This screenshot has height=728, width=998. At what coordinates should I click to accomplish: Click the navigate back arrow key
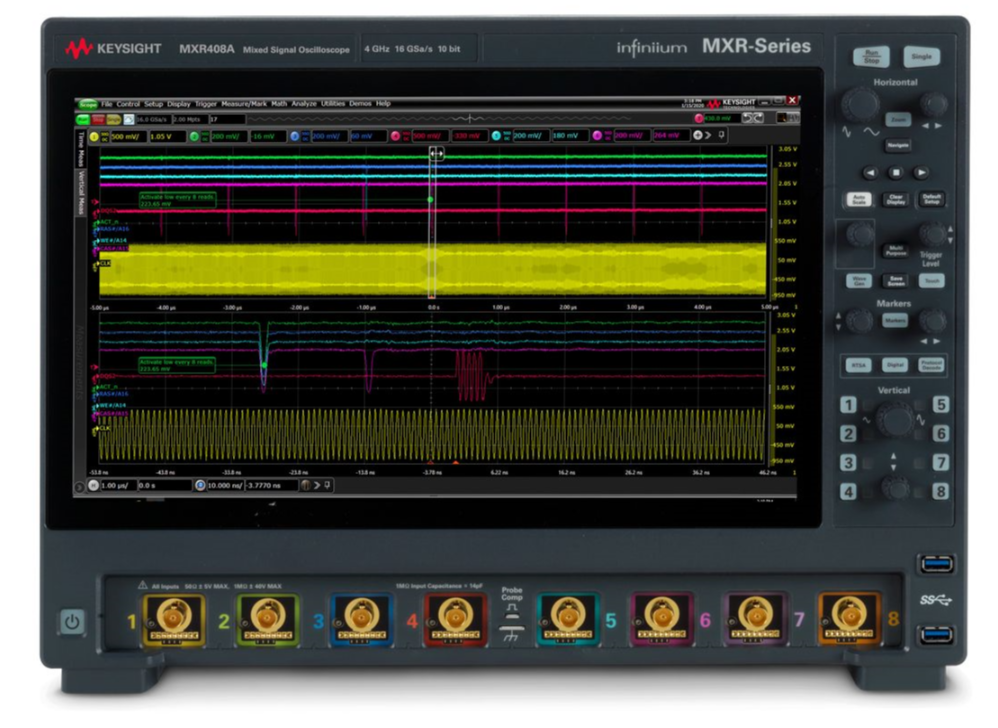(870, 172)
